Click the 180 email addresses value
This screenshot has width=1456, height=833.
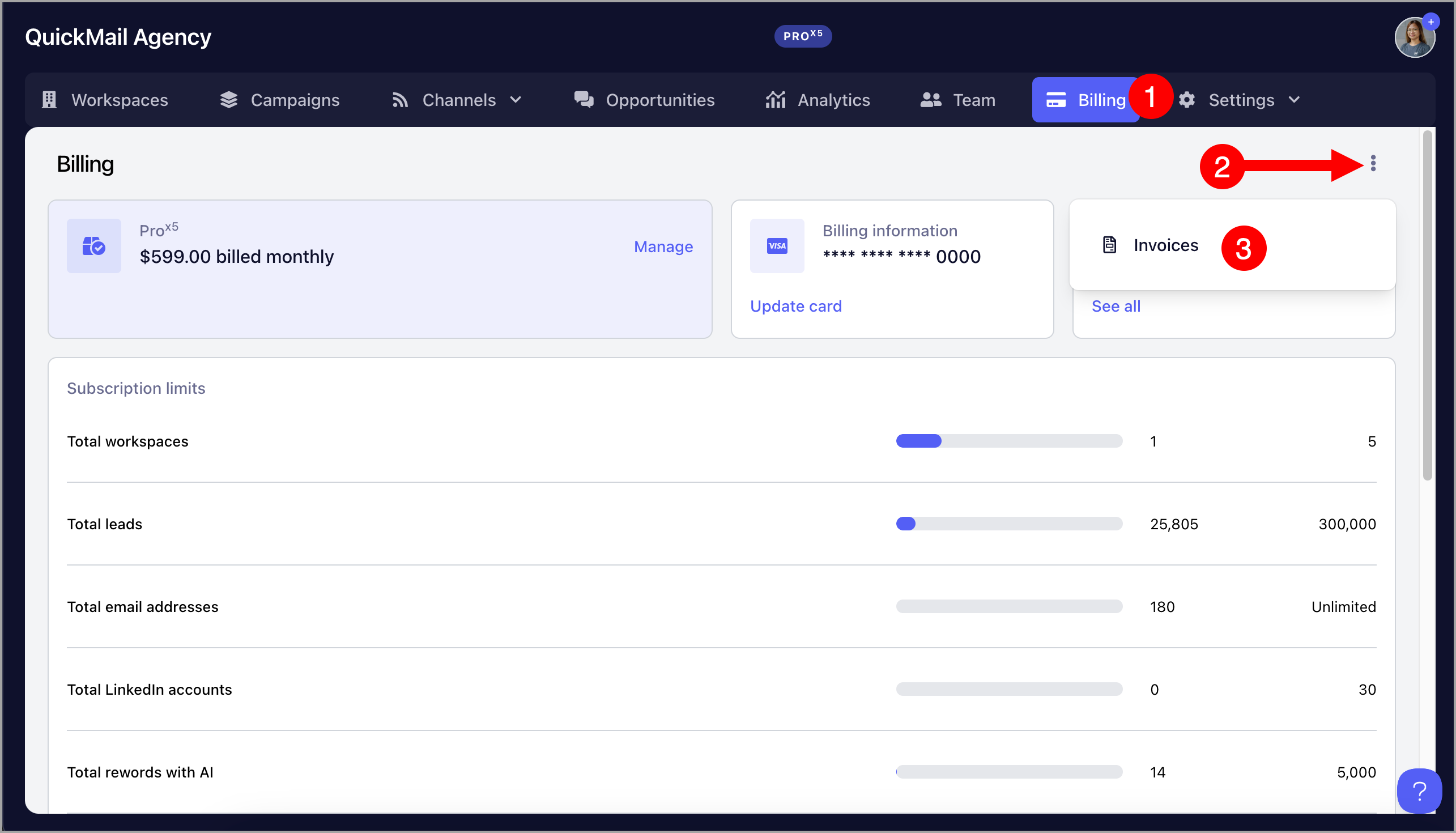1163,607
